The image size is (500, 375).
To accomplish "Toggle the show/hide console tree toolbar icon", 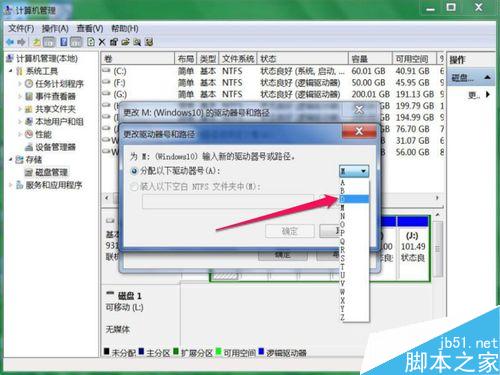I will click(49, 42).
